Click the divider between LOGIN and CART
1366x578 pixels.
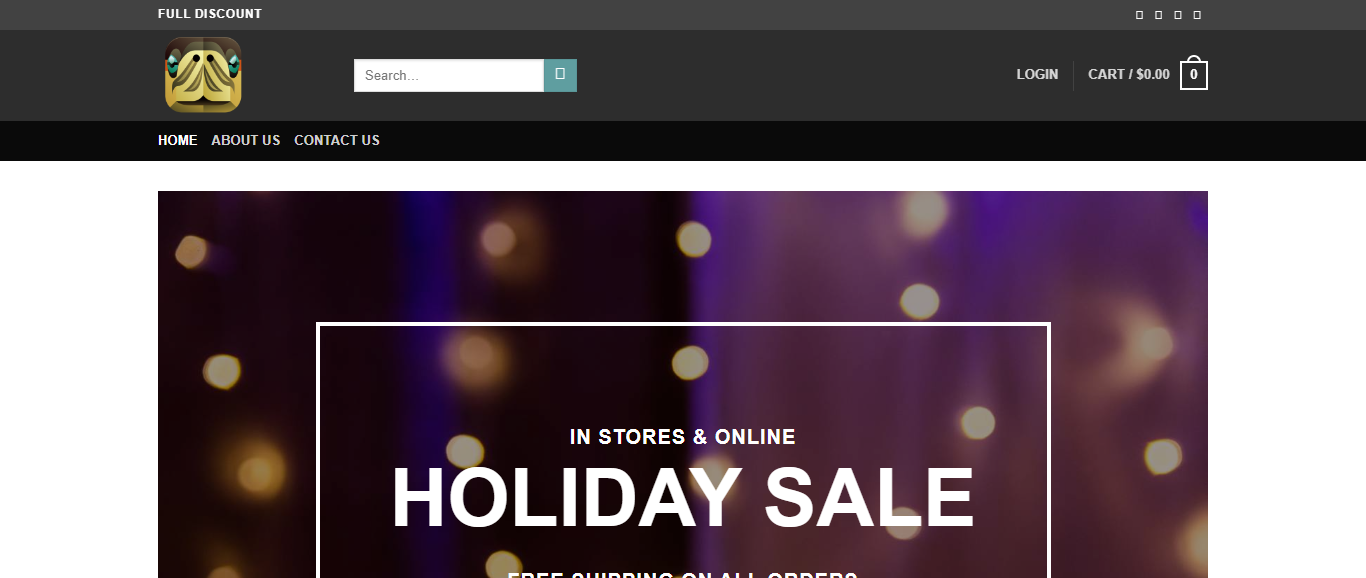1073,76
